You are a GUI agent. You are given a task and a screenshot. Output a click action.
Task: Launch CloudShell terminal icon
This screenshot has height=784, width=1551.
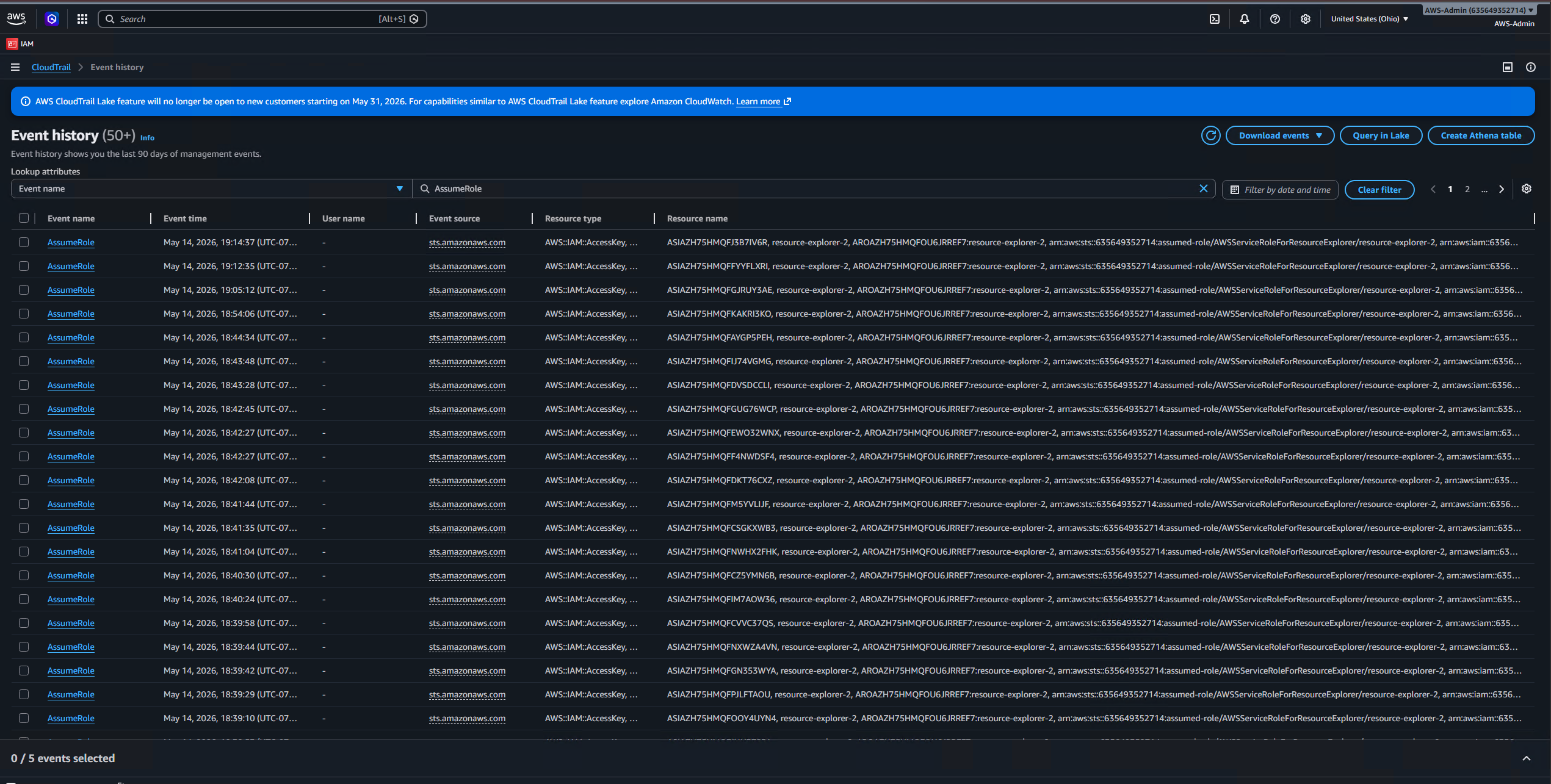pyautogui.click(x=1215, y=19)
